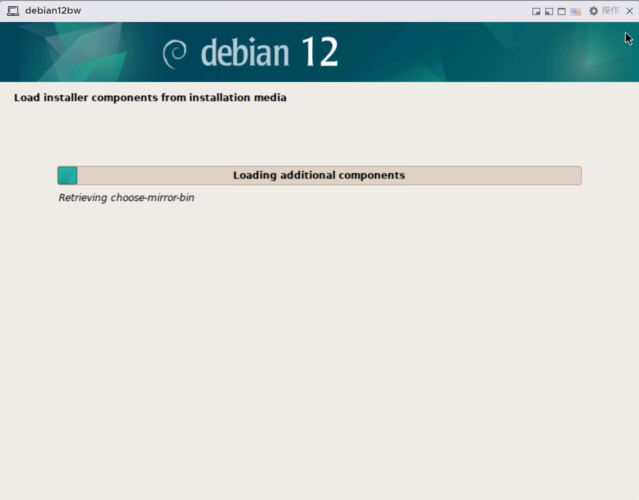Click the "Loading additional components" progress label
The image size is (639, 500).
[318, 175]
